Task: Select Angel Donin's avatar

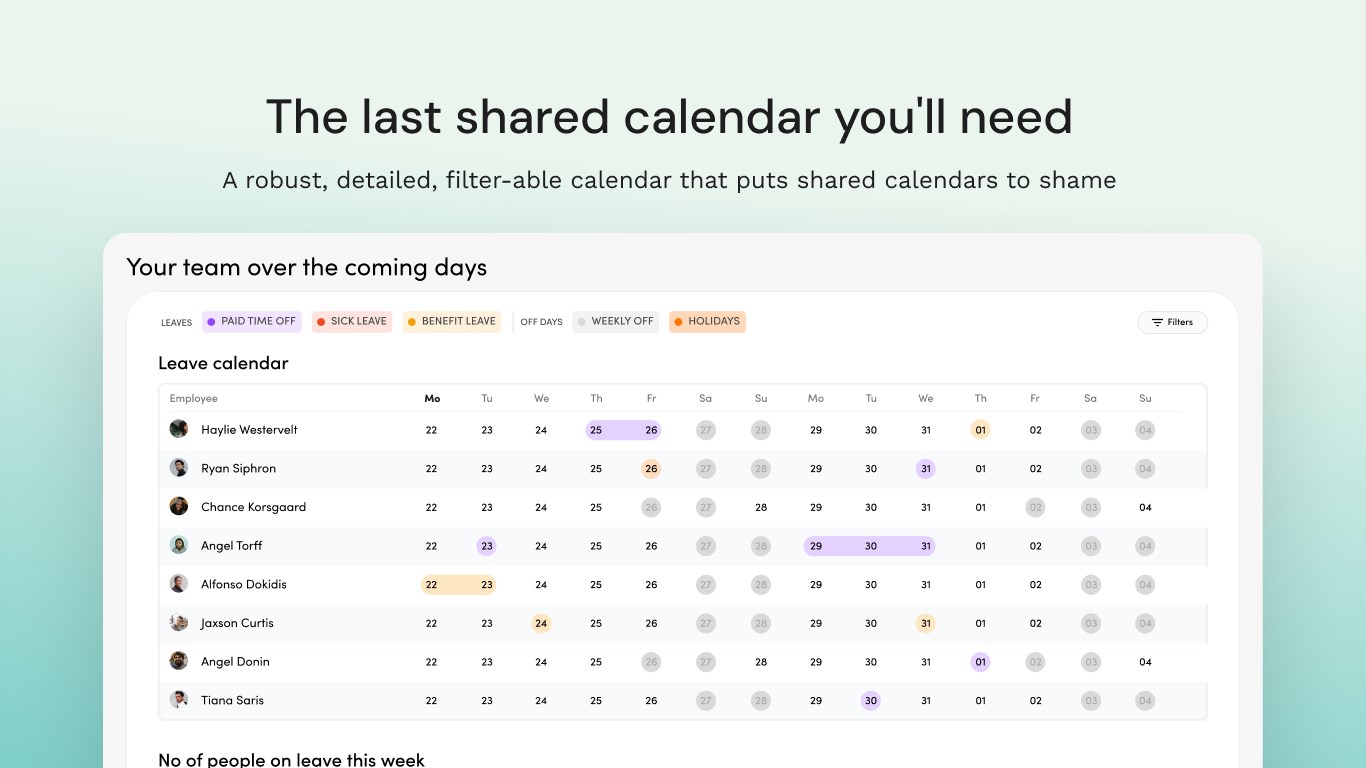Action: point(179,661)
